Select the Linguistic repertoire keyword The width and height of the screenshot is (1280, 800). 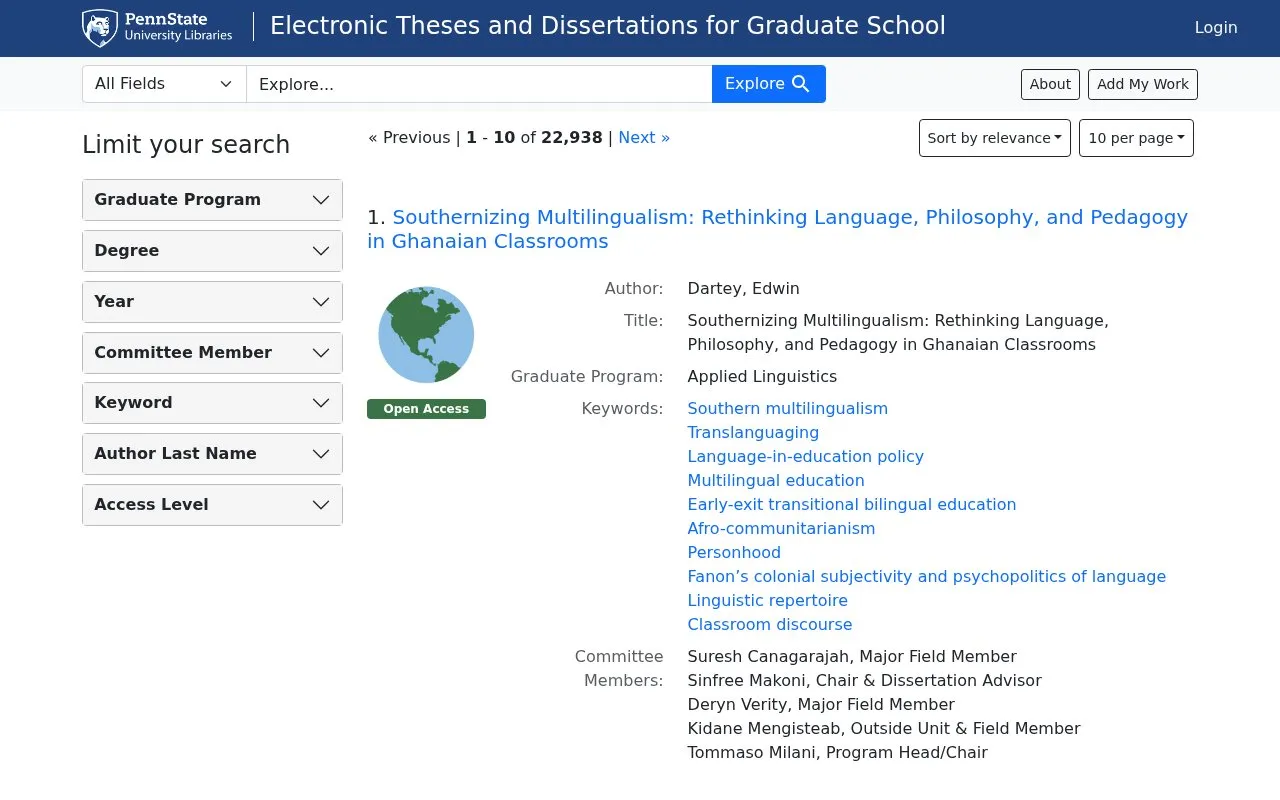(767, 600)
